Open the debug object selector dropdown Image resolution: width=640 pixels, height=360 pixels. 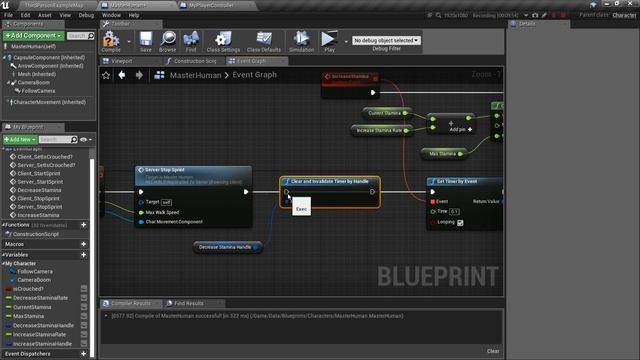[x=386, y=40]
